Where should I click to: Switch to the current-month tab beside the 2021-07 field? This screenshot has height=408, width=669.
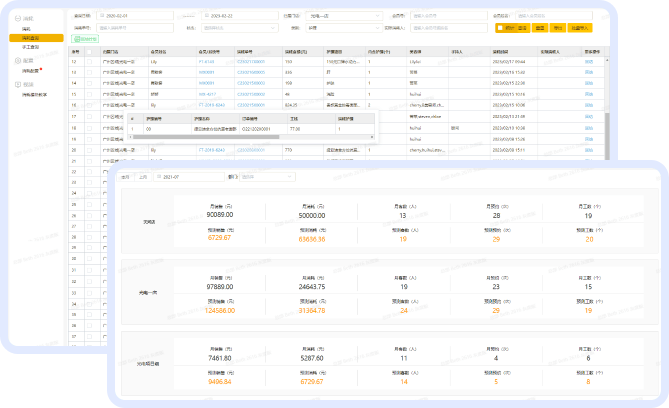coord(125,177)
